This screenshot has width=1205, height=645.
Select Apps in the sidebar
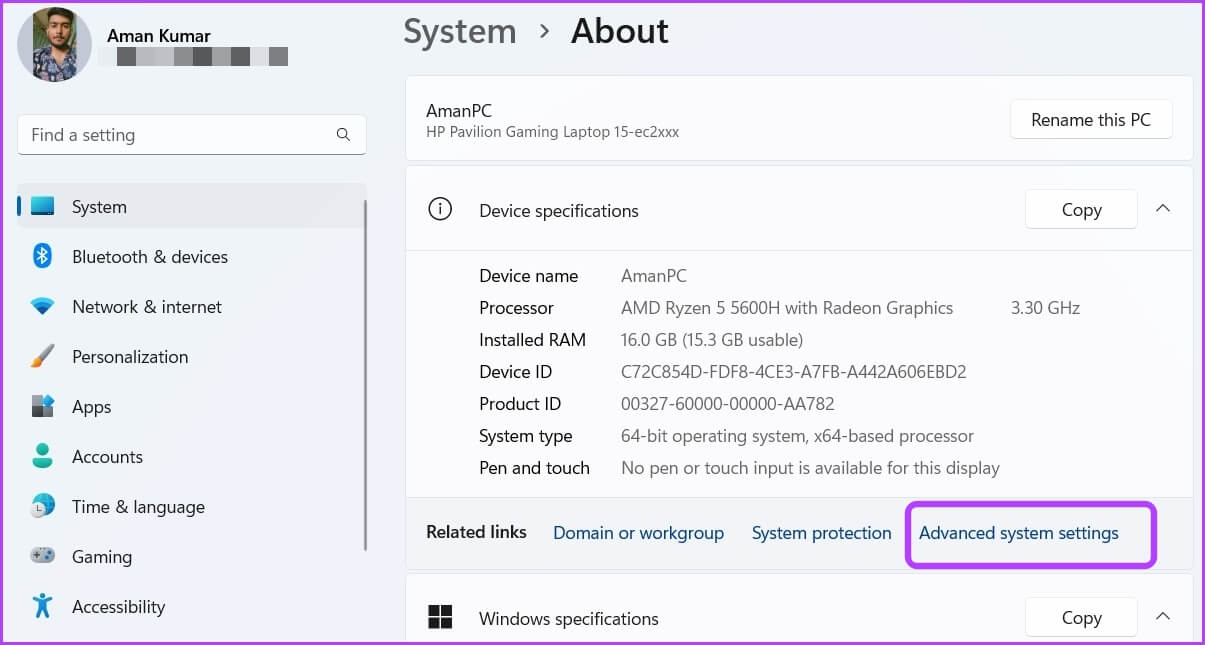point(191,407)
